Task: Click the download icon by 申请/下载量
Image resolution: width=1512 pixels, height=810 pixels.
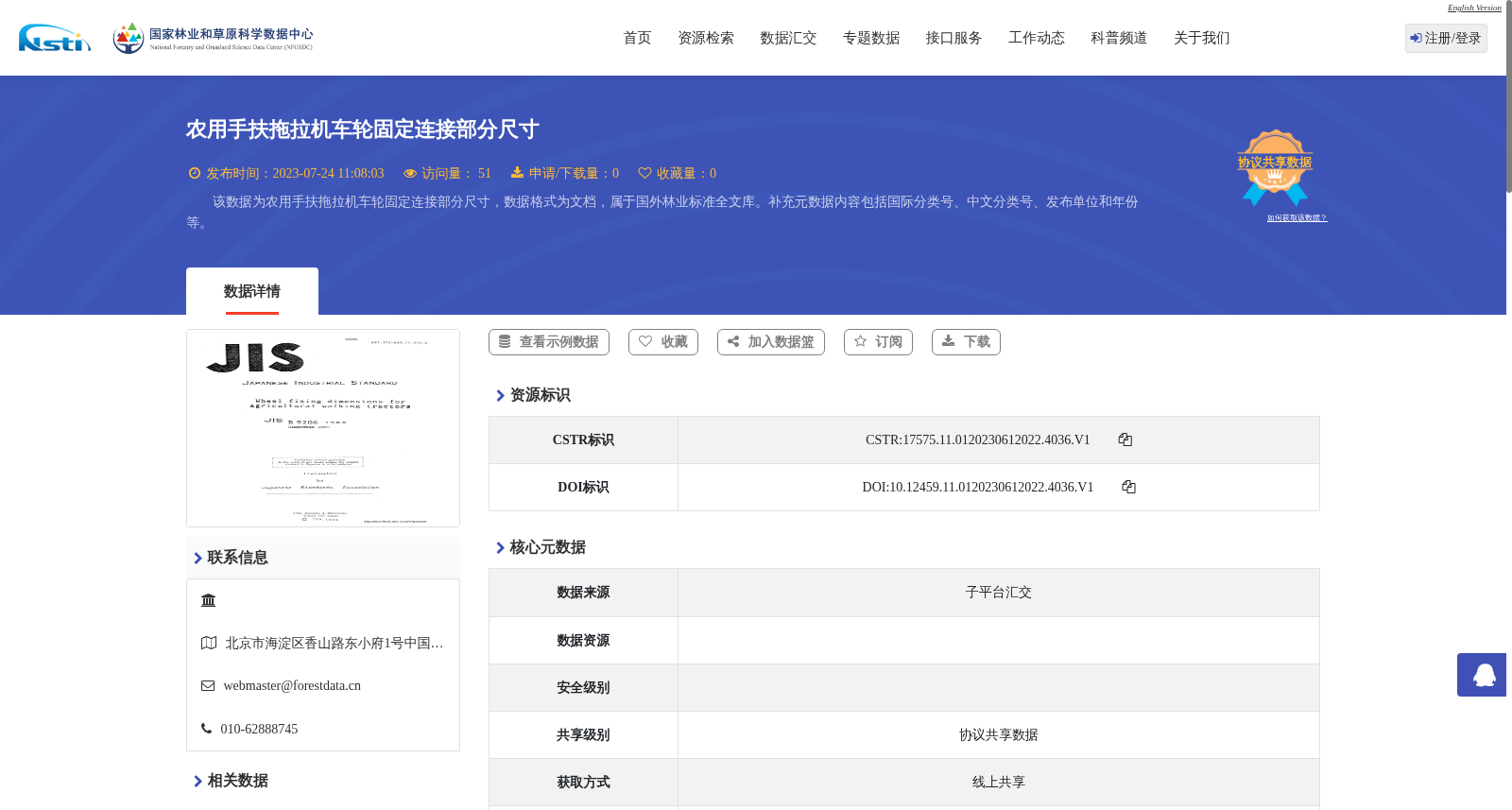Action: tap(517, 173)
